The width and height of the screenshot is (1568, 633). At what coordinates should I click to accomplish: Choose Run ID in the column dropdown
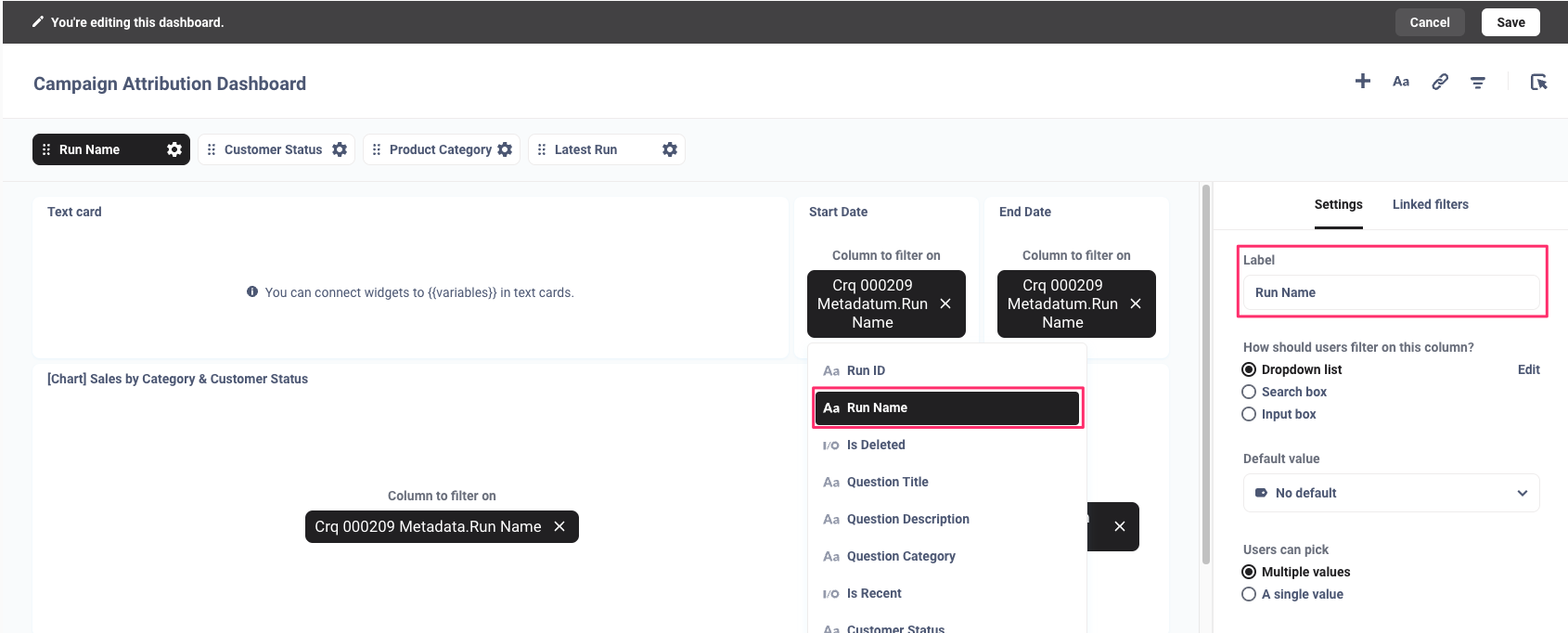tap(866, 370)
